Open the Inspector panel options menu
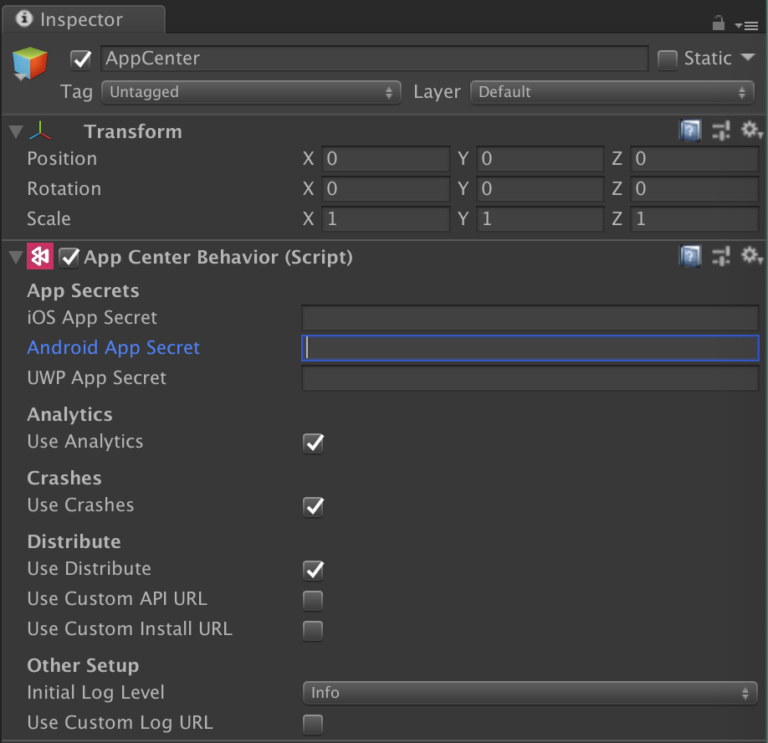Screen dimensions: 768x743 (x=746, y=25)
